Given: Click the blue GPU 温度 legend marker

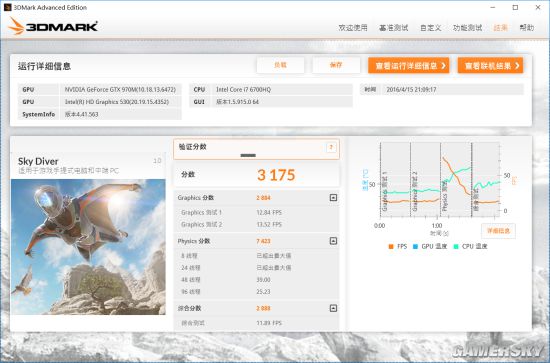Looking at the screenshot, I should 415,247.
